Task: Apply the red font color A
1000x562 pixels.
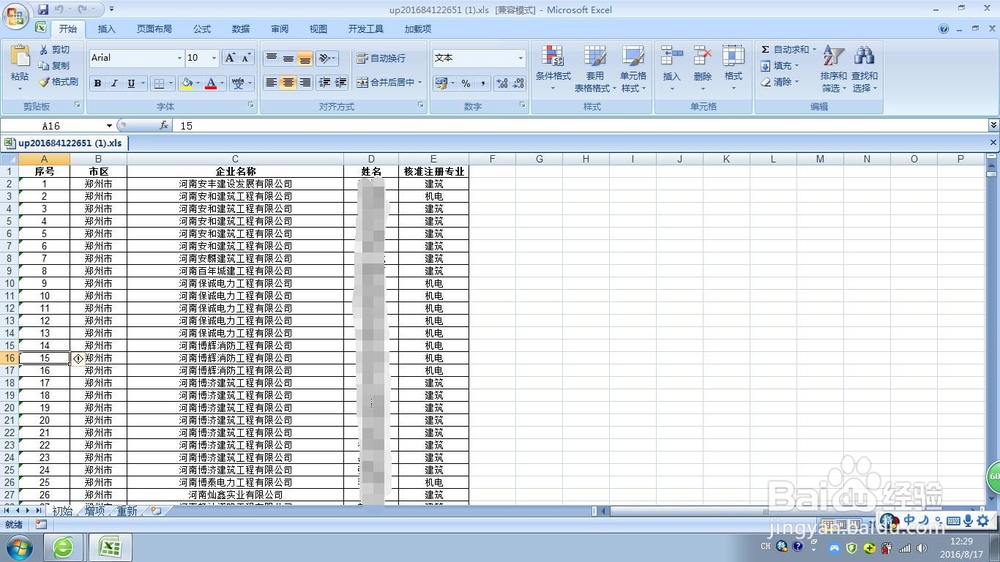Action: tap(210, 83)
